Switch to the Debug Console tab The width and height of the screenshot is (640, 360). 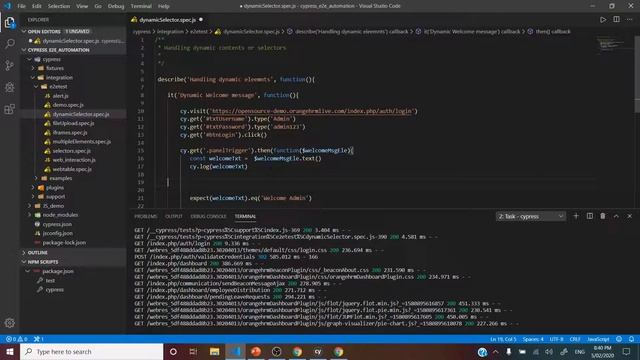click(x=208, y=216)
